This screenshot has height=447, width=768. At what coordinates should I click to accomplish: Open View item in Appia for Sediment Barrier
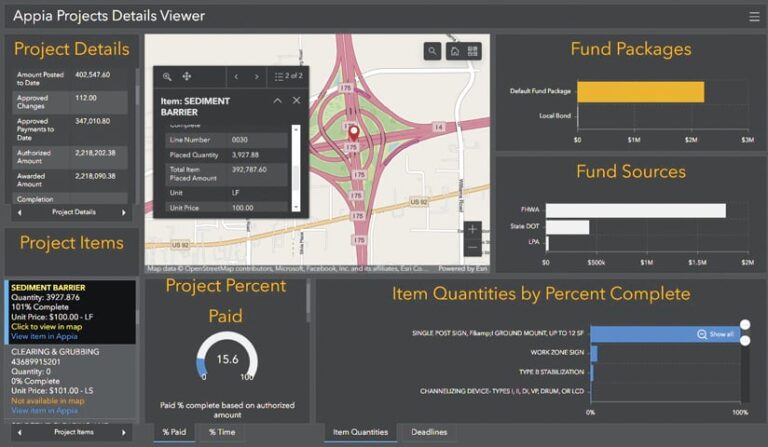44,336
